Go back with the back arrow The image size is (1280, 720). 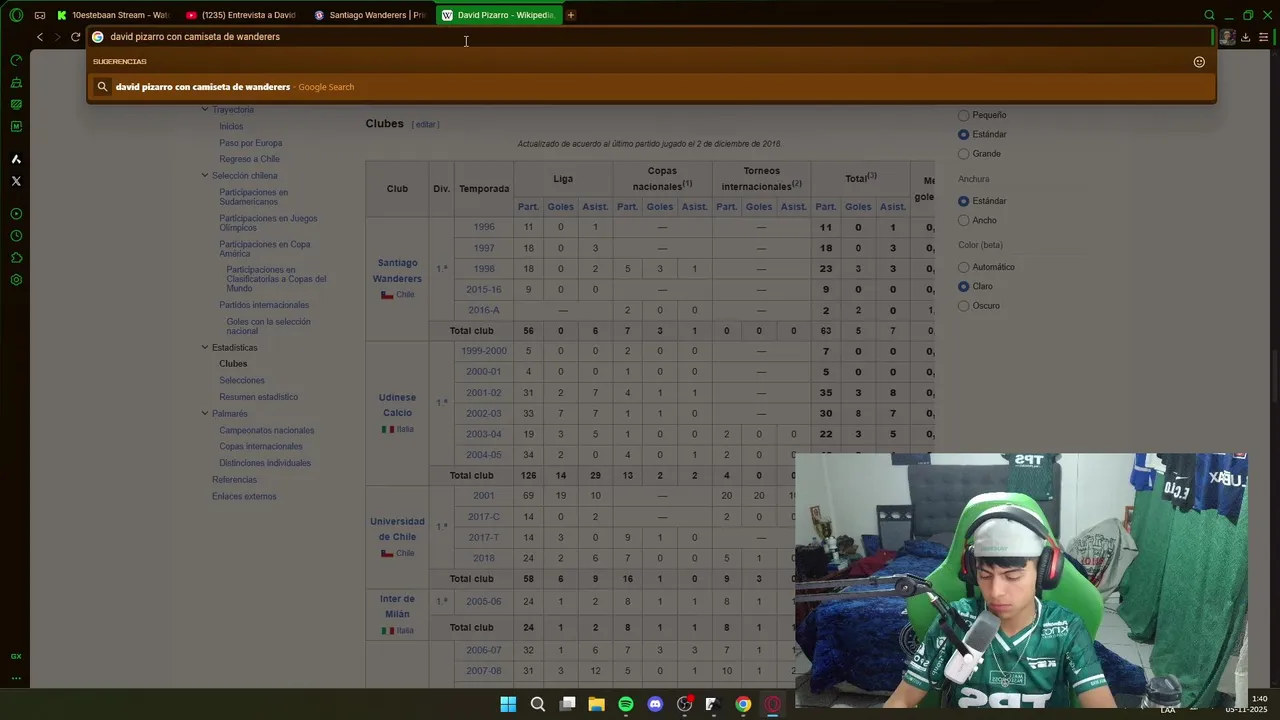[x=40, y=37]
